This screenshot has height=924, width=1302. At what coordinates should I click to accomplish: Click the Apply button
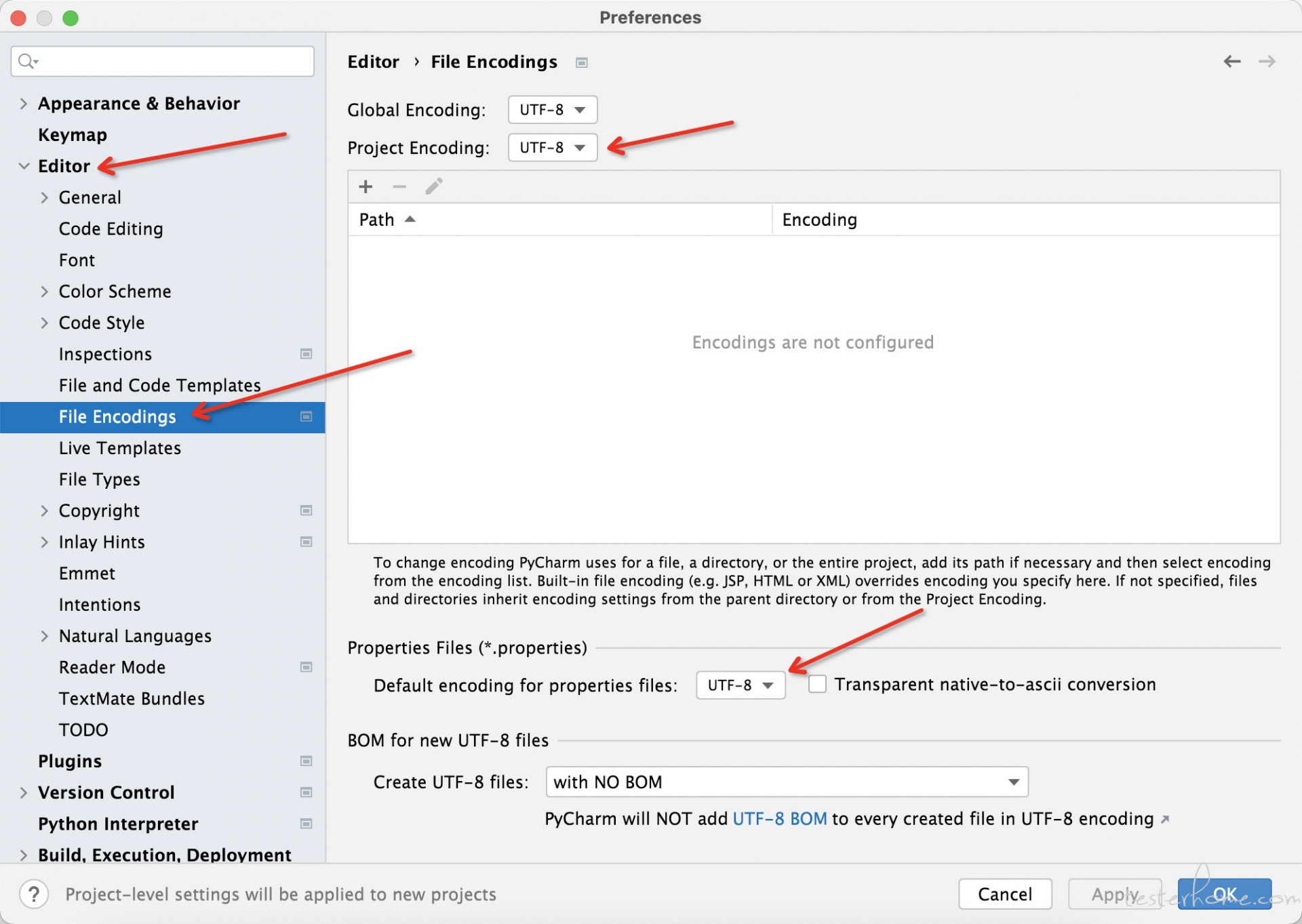1115,894
